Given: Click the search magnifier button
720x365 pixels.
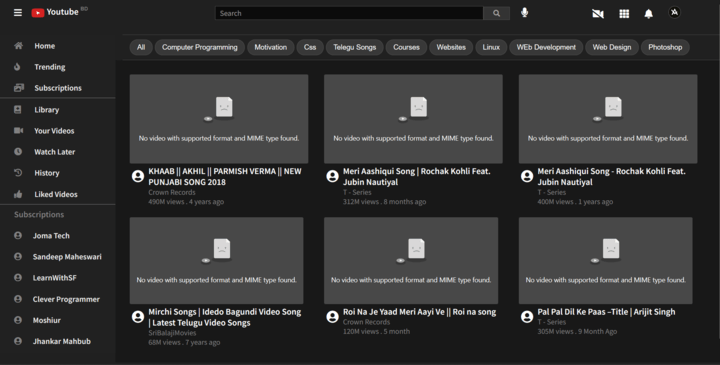Looking at the screenshot, I should (496, 13).
